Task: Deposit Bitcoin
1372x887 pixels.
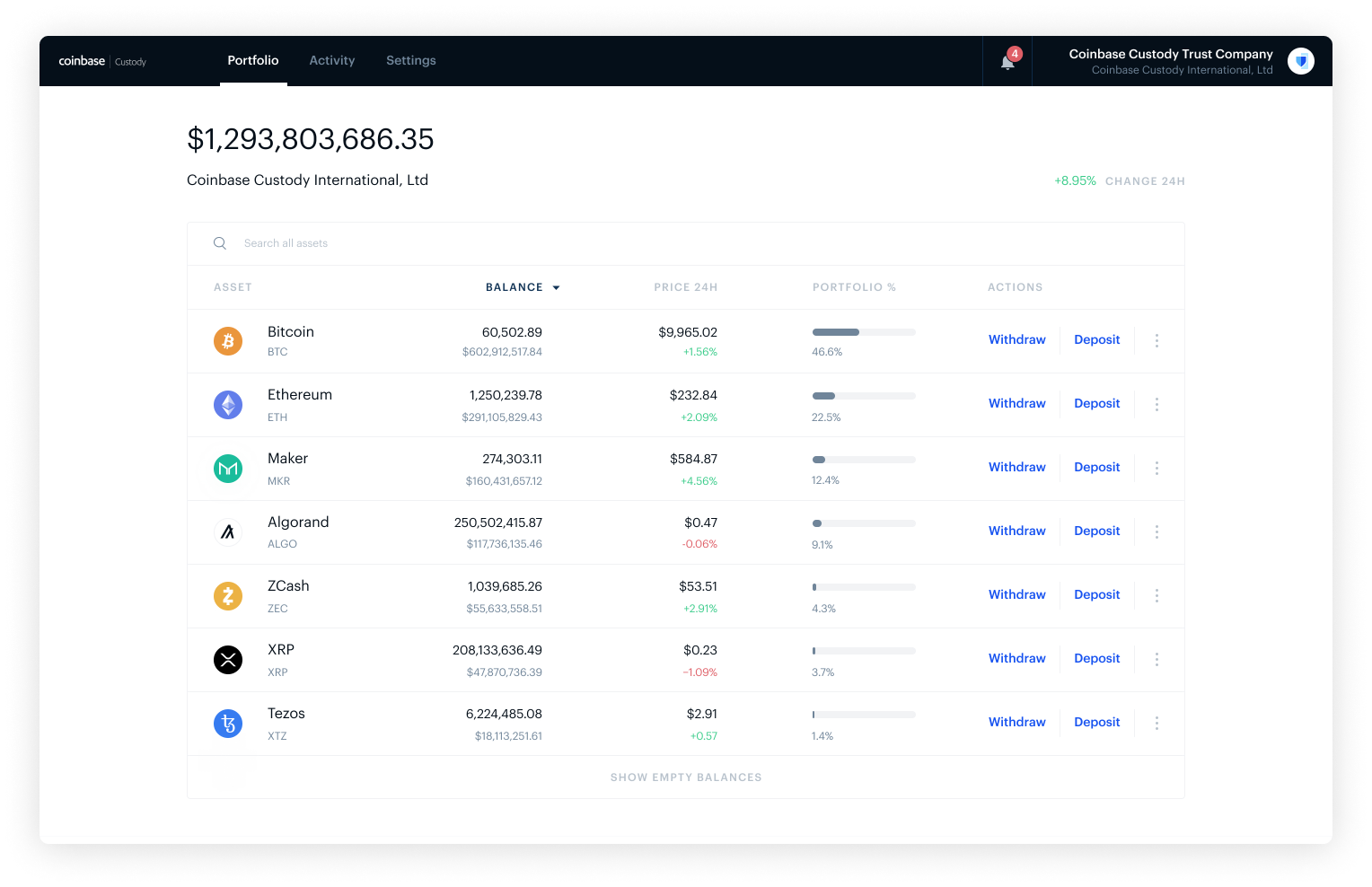Action: point(1097,339)
